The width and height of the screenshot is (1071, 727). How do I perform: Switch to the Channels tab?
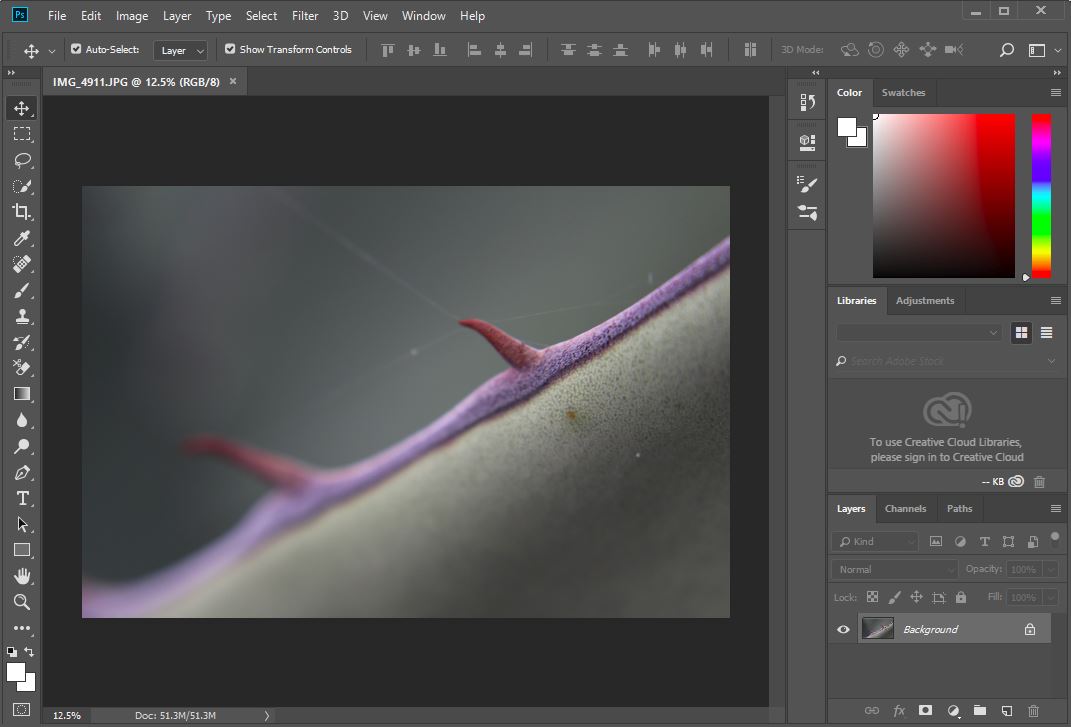coord(905,508)
